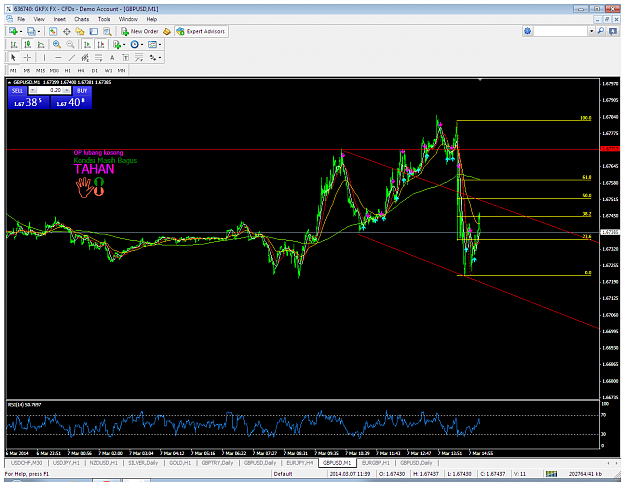Toggle the Terminal panel icon

tap(94, 31)
